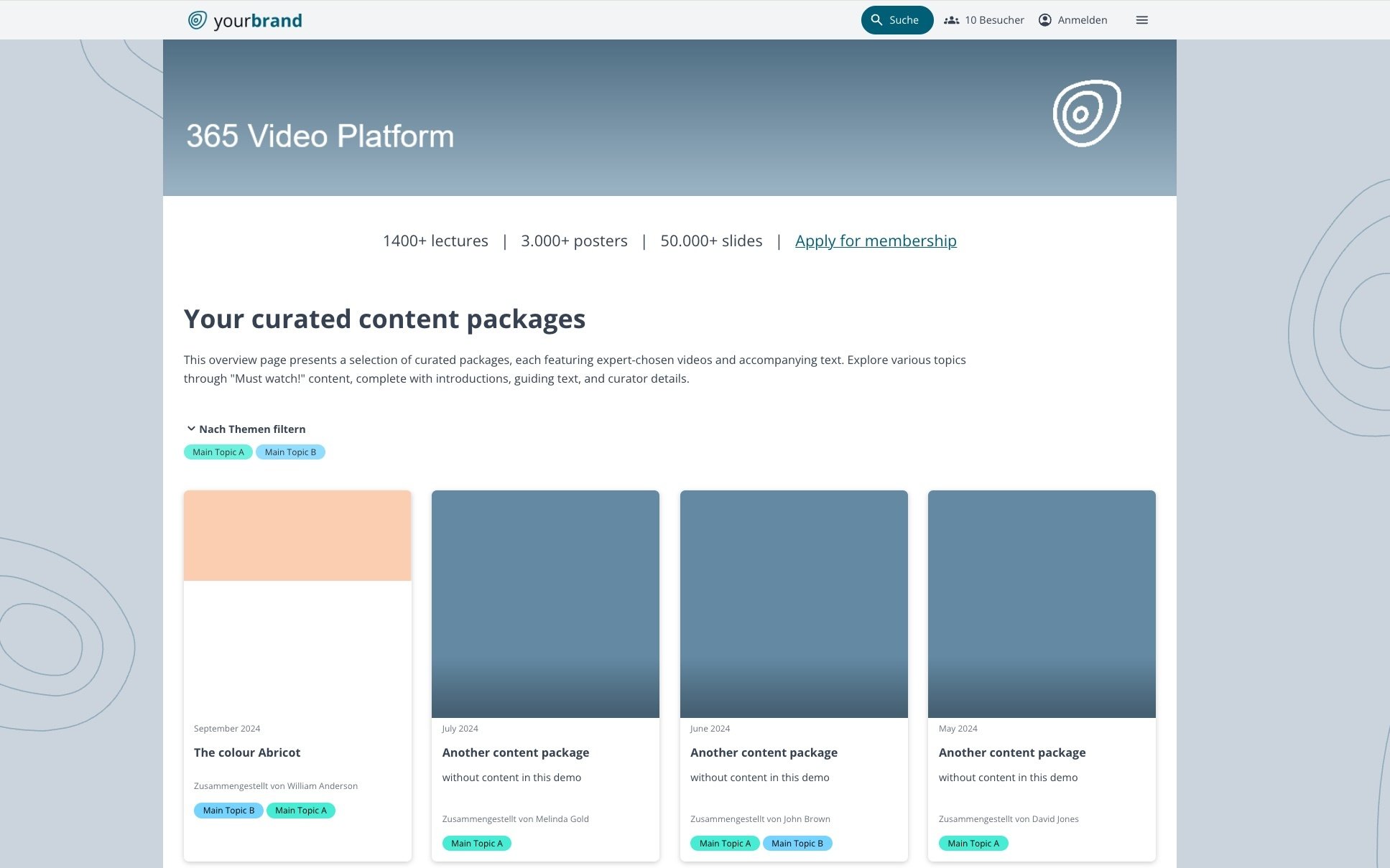This screenshot has width=1390, height=868.
Task: Click the July 2024 Another content package title
Action: pyautogui.click(x=516, y=752)
